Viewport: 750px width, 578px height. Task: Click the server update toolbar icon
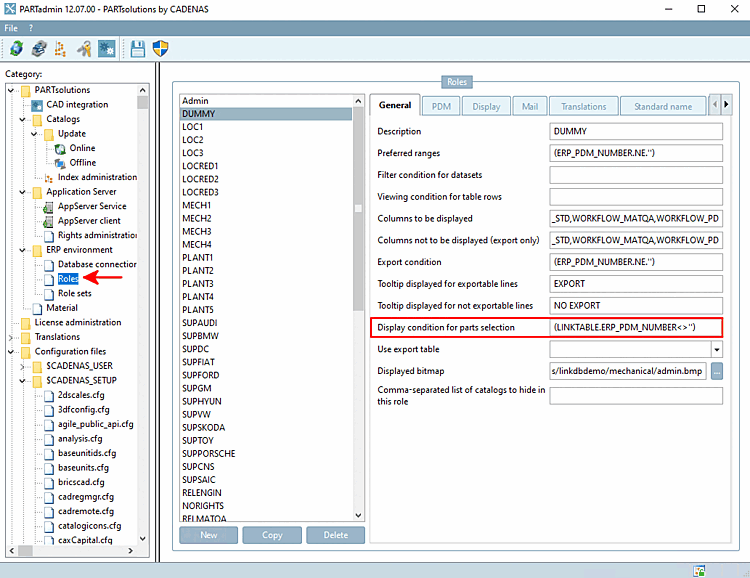click(39, 48)
